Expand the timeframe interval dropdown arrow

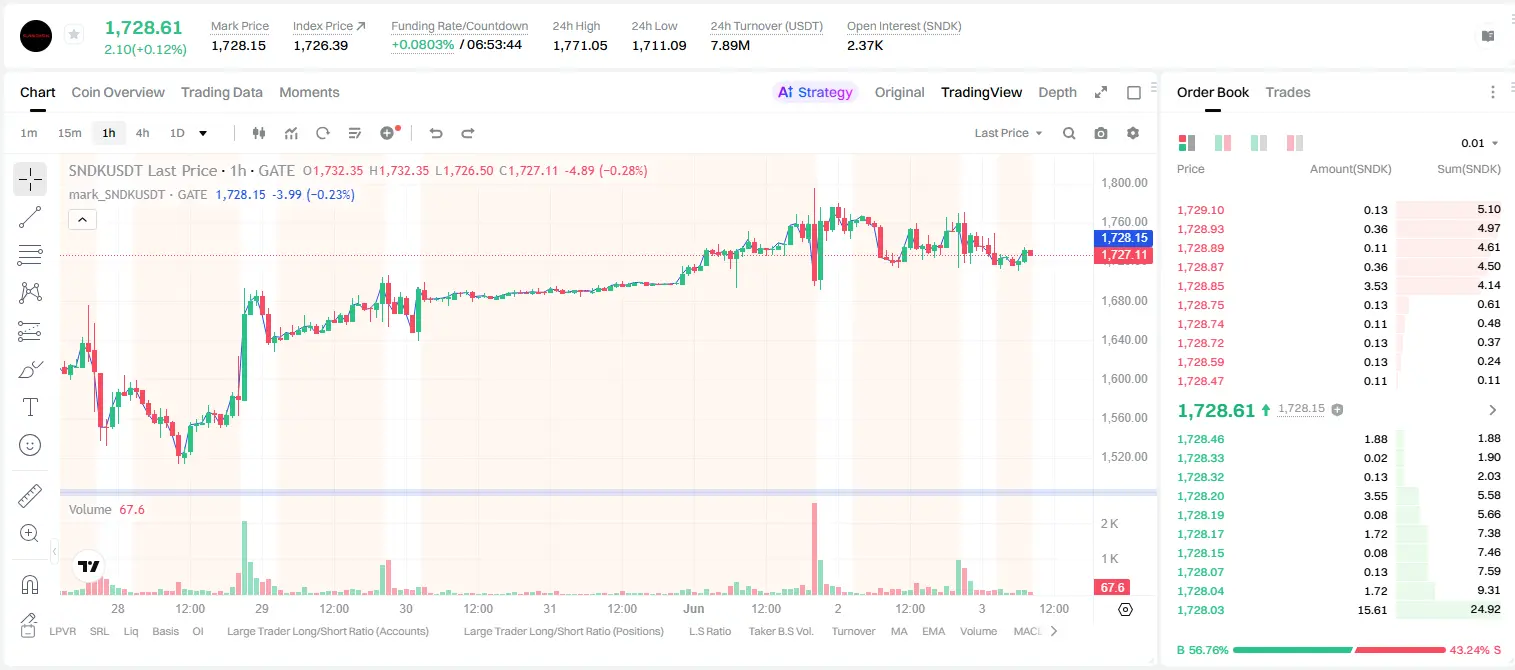click(203, 133)
